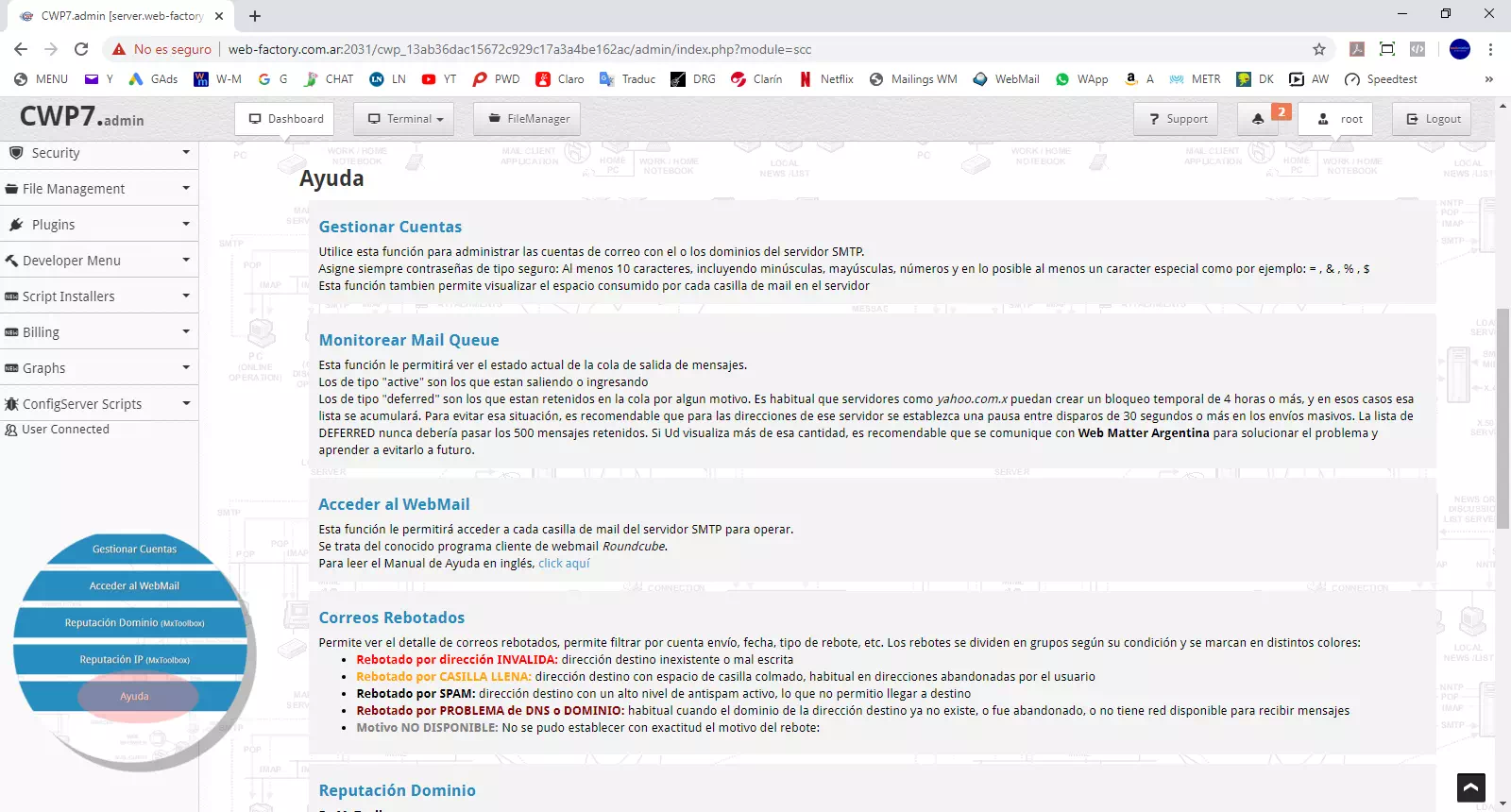Choose Acceder al WebMail menu item
The image size is (1511, 812).
tap(134, 586)
